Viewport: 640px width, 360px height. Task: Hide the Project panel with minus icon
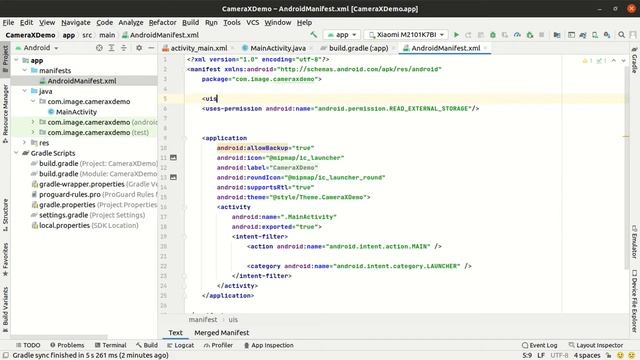pos(151,48)
